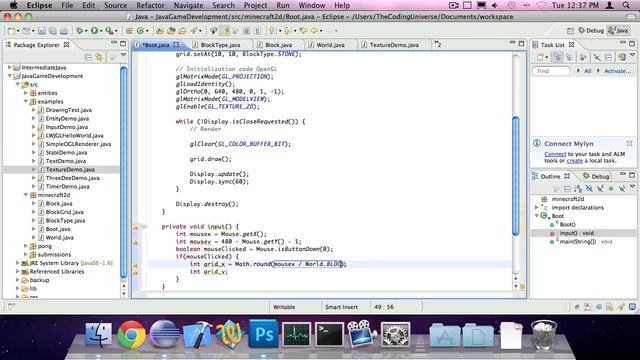Screen dimensions: 640x360
Task: Click the Connect link in Mylyn
Action: [555, 154]
